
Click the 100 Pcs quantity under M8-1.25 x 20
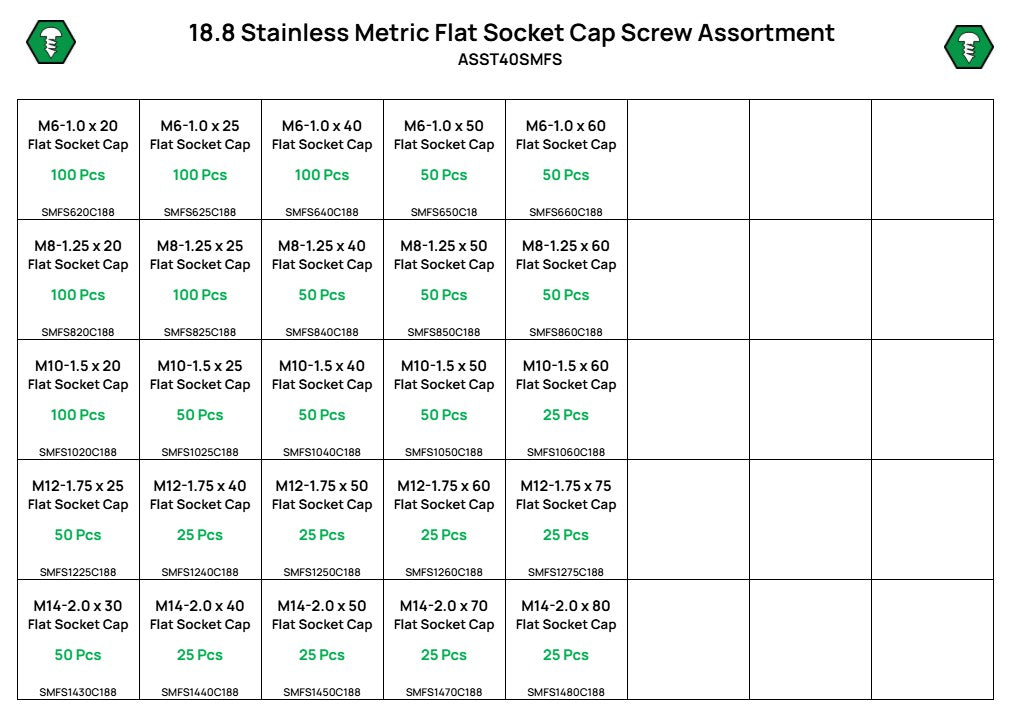78,295
